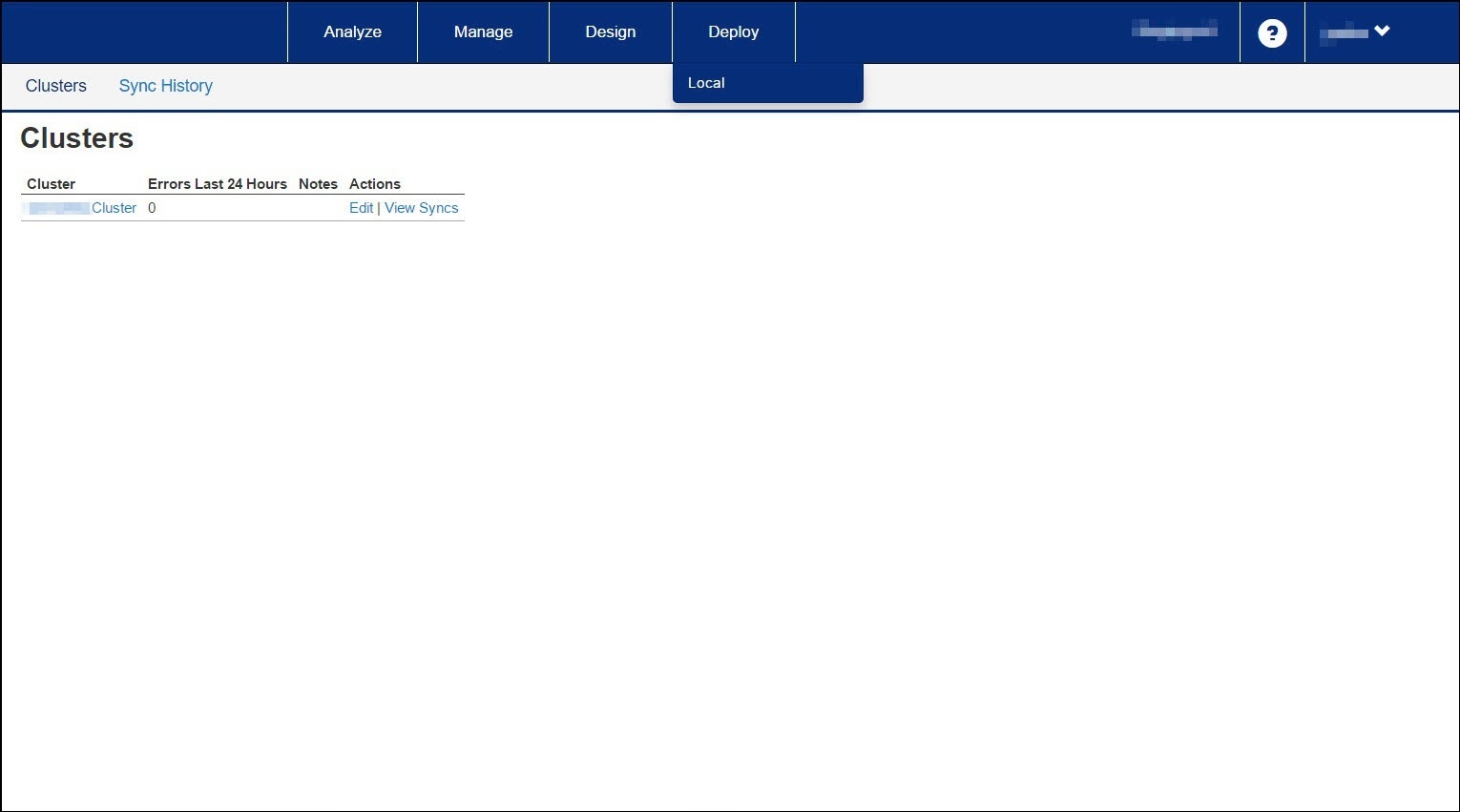Click the blurred organization name in top bar
This screenshot has height=812, width=1460.
coord(1174,31)
